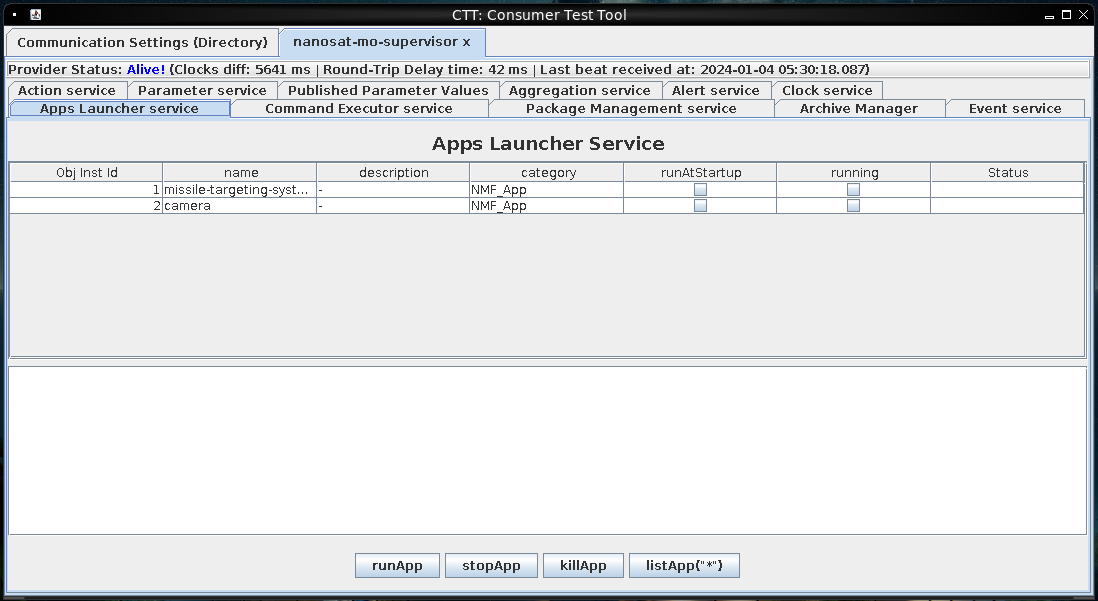1098x601 pixels.
Task: Open the Command Executor service tab
Action: pos(358,108)
